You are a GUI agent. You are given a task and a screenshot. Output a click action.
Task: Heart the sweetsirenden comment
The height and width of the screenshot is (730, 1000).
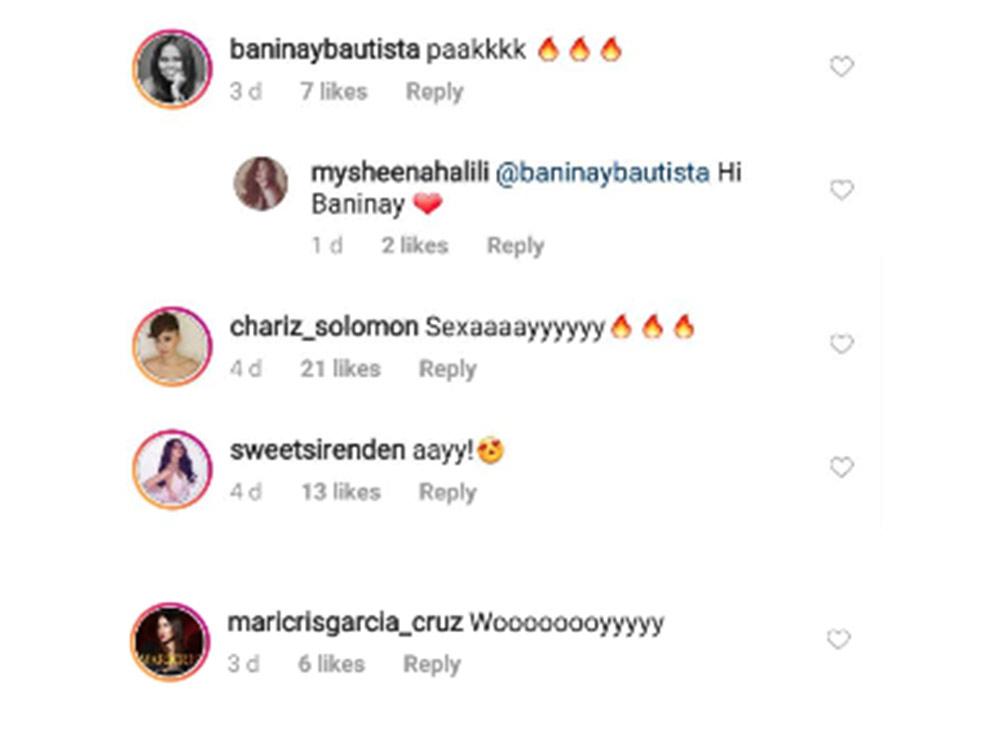pos(842,467)
